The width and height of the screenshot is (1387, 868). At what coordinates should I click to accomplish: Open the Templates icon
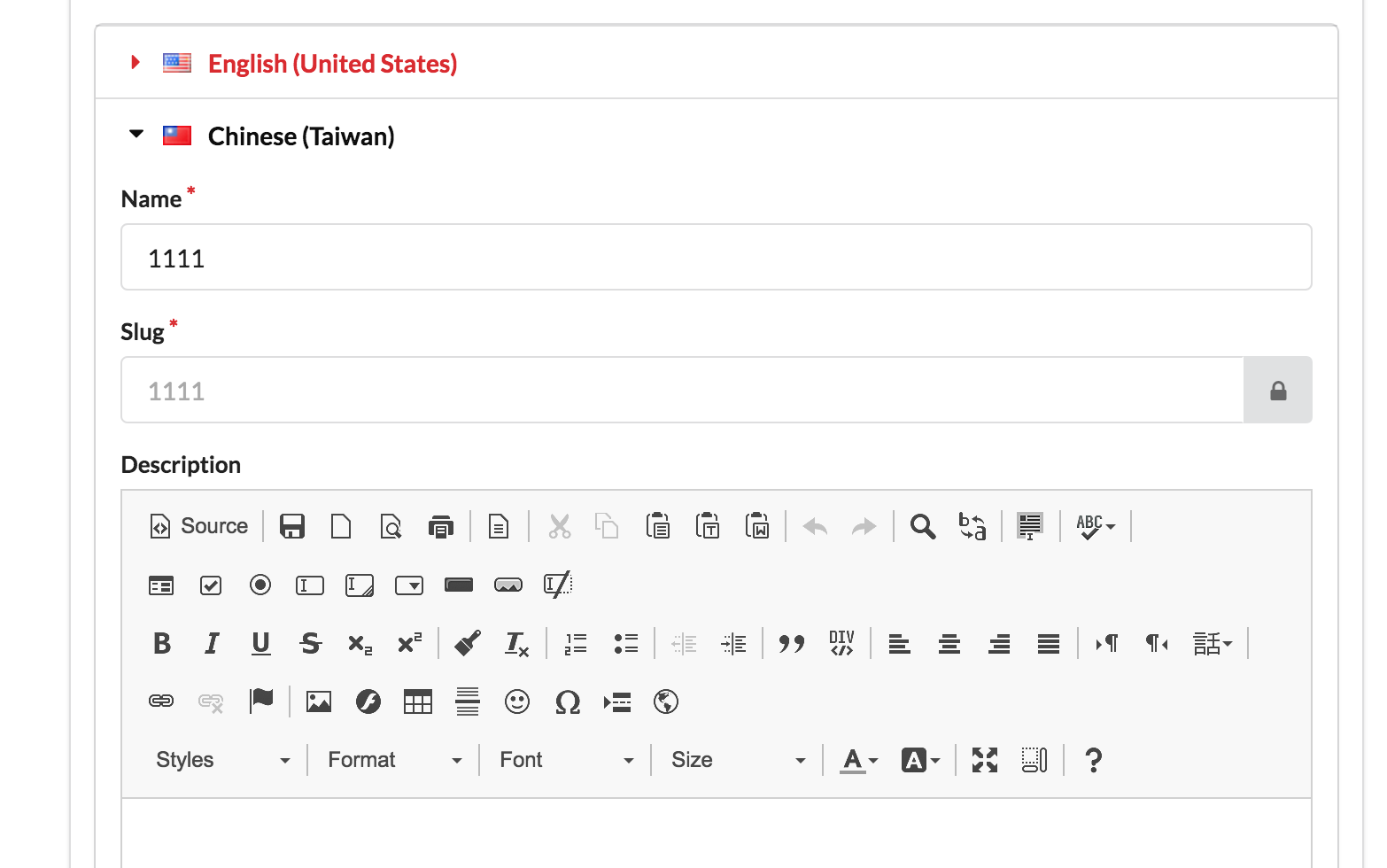pos(499,526)
